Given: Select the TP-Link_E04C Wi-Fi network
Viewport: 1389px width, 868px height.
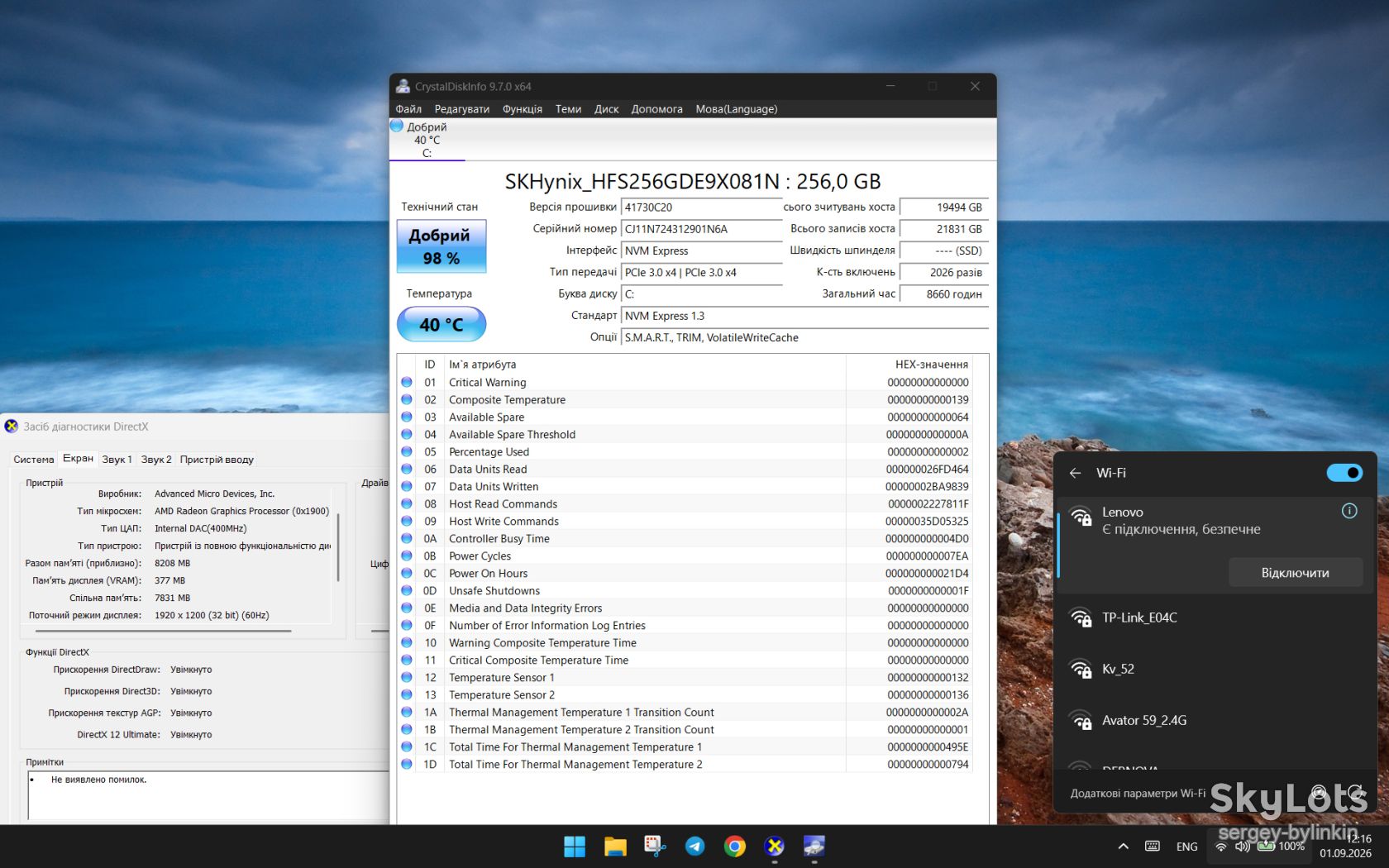Looking at the screenshot, I should pos(1215,618).
